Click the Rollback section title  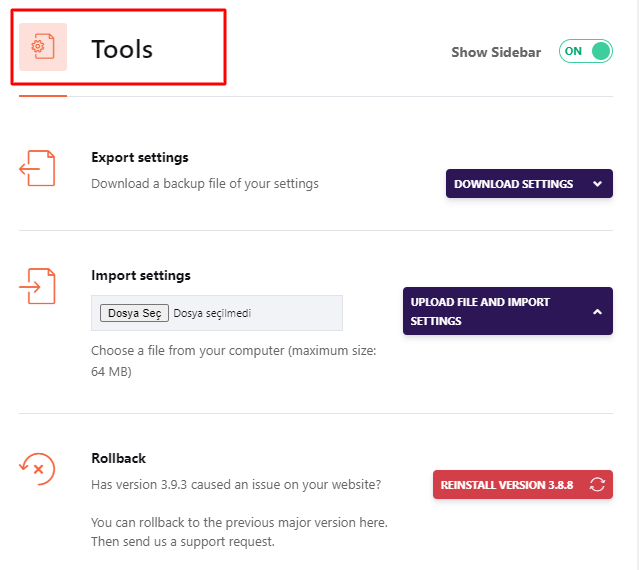tap(119, 458)
